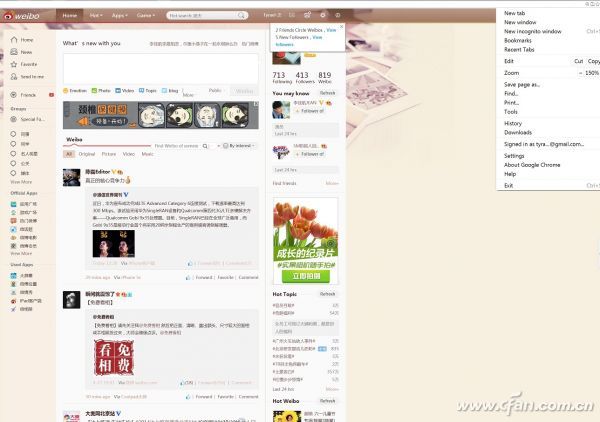Switch to the Picture filter tab
This screenshot has height=422, width=600.
(109, 154)
